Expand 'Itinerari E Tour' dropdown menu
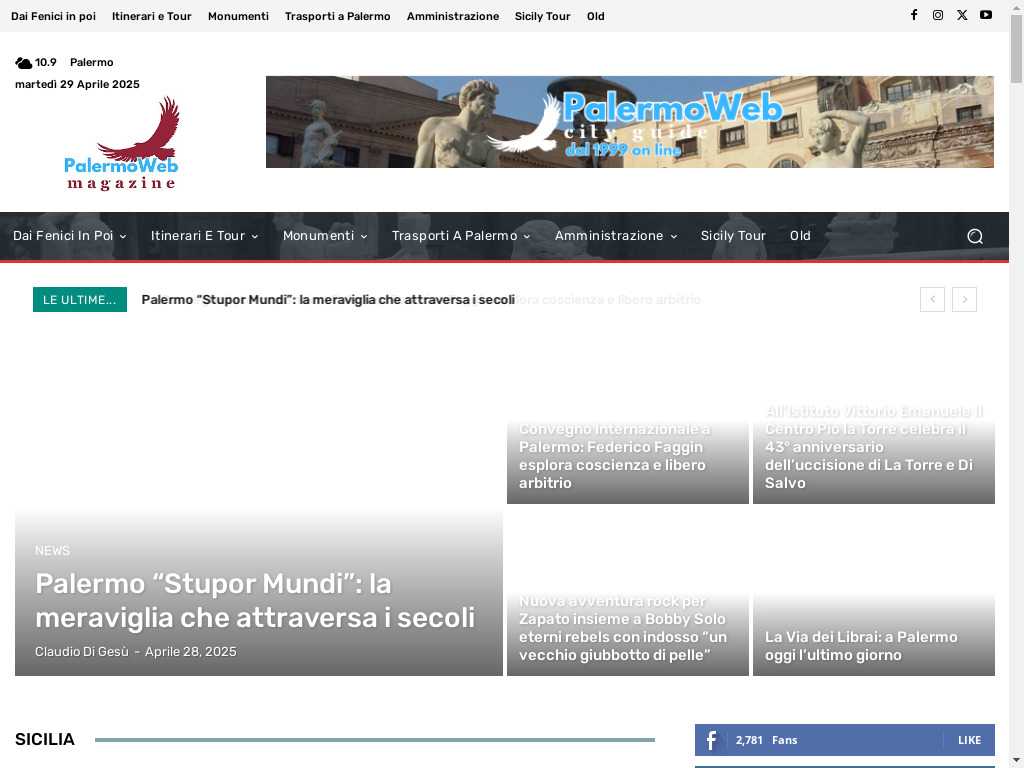1024x768 pixels. pyautogui.click(x=204, y=236)
